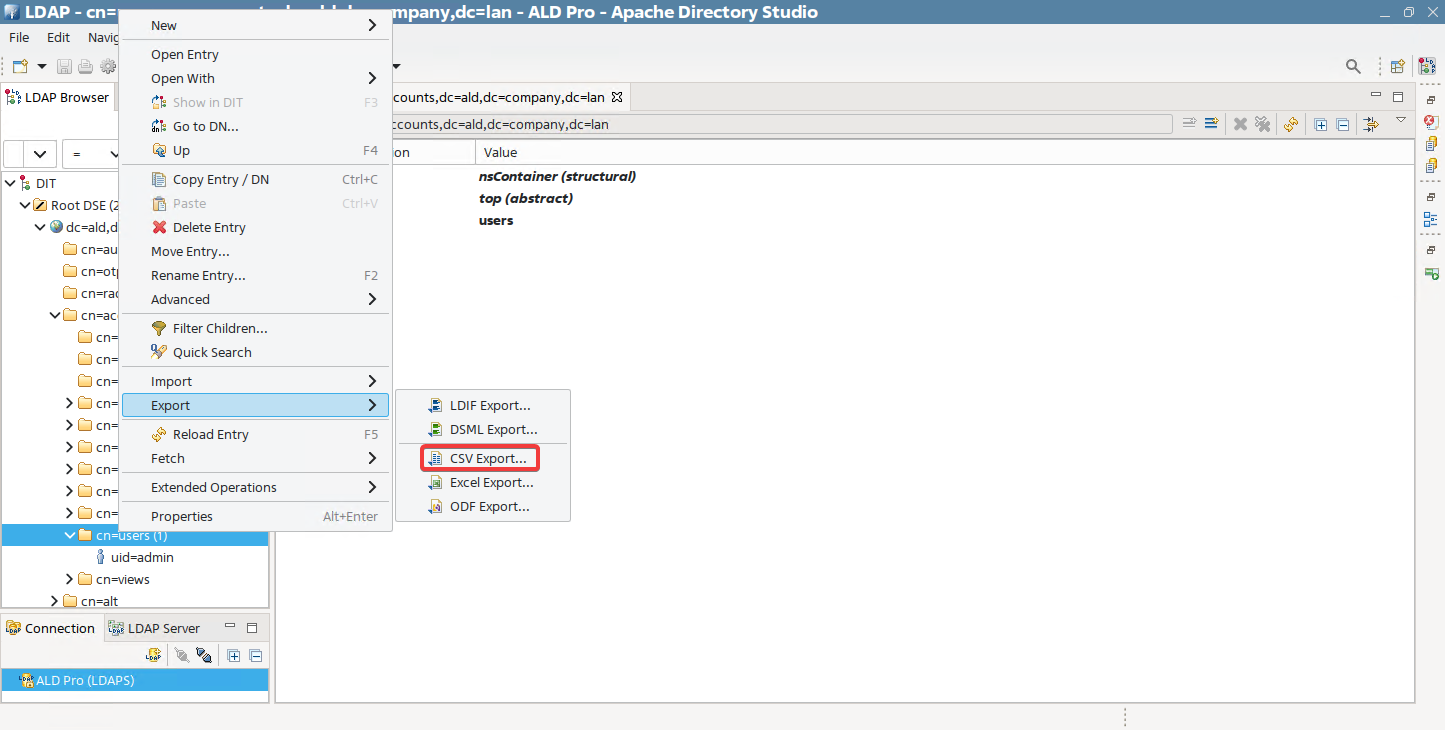The width and height of the screenshot is (1445, 730).
Task: Expand the Extended Operations submenu
Action: pos(255,487)
